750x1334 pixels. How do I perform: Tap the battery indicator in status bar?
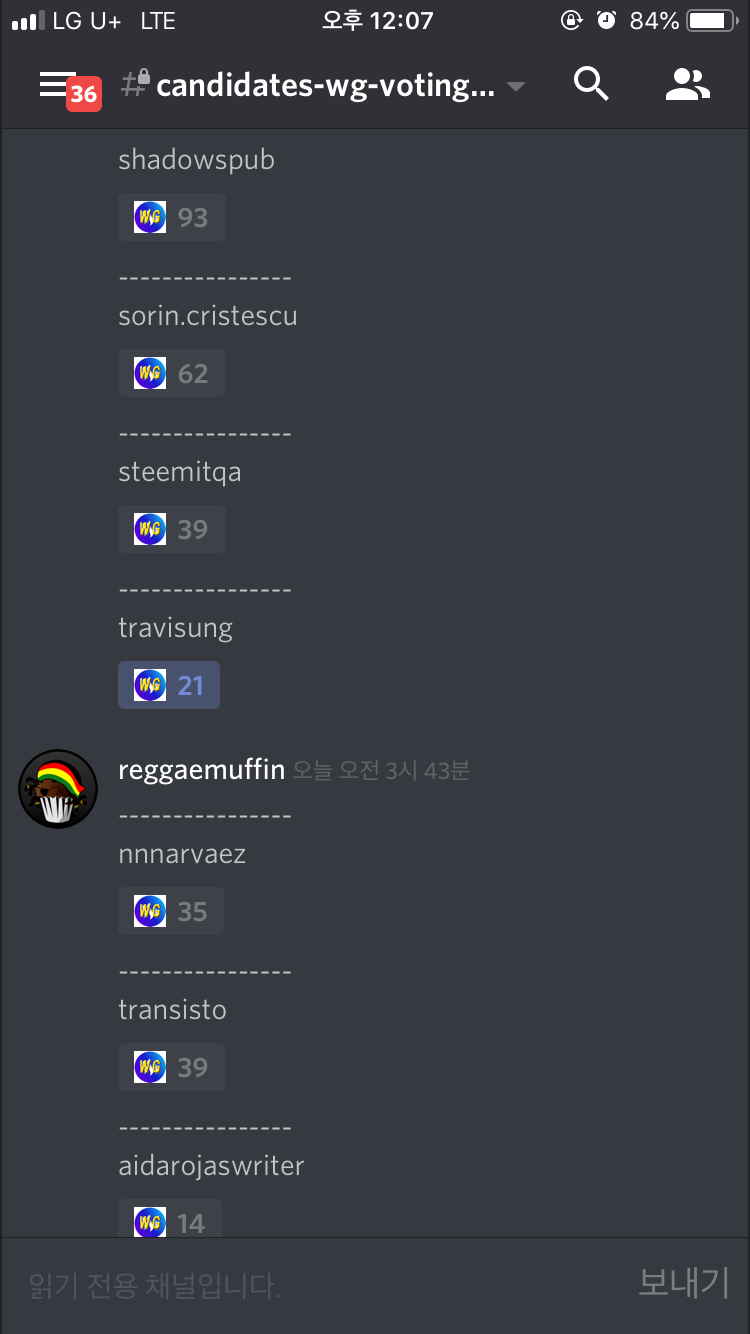[x=712, y=21]
